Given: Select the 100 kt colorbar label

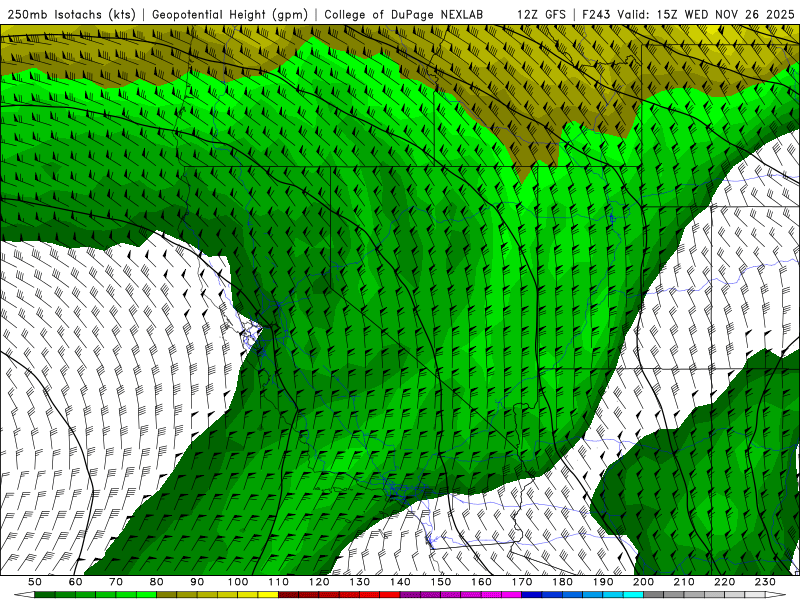Looking at the screenshot, I should coord(238,582).
